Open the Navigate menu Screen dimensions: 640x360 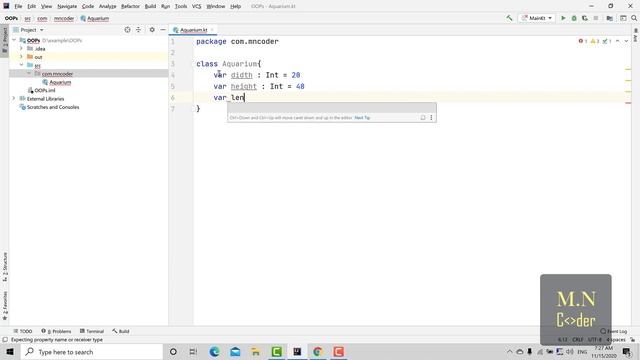click(x=67, y=6)
